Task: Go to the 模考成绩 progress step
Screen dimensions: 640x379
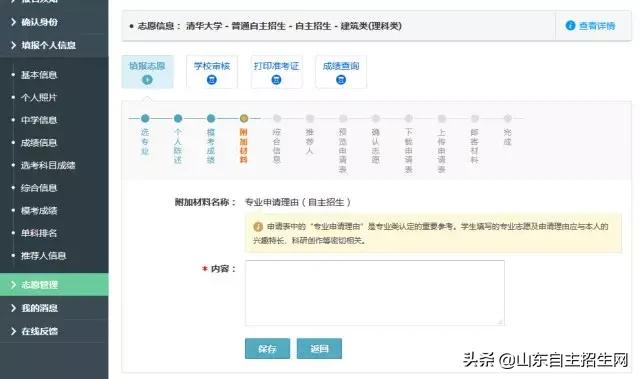Action: coord(211,118)
